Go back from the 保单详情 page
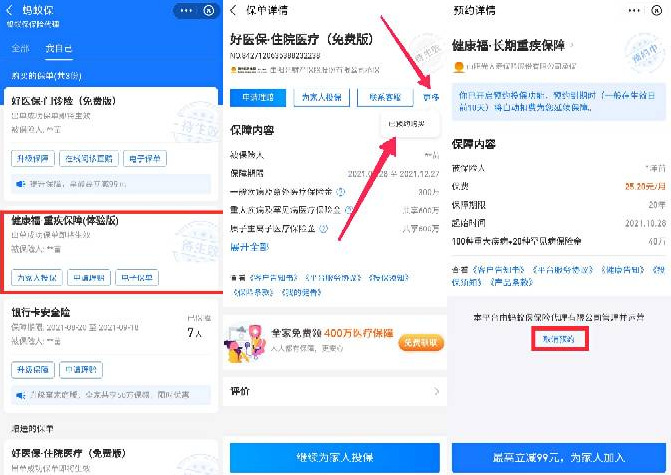The image size is (671, 475). [233, 10]
